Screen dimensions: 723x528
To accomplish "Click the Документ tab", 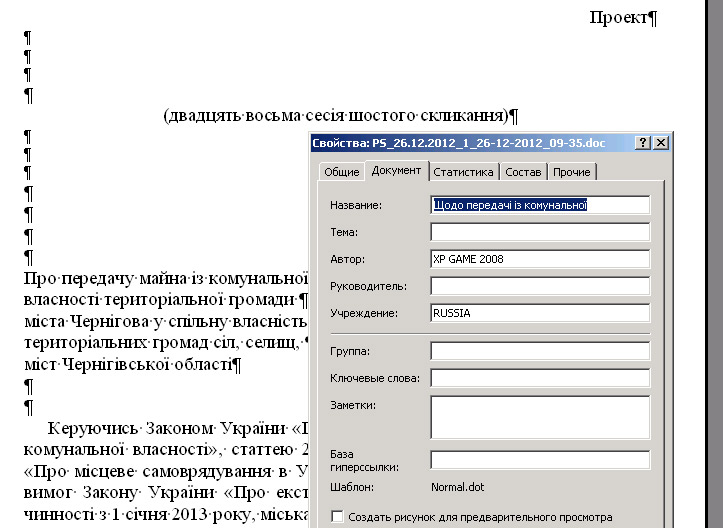I will pos(396,171).
